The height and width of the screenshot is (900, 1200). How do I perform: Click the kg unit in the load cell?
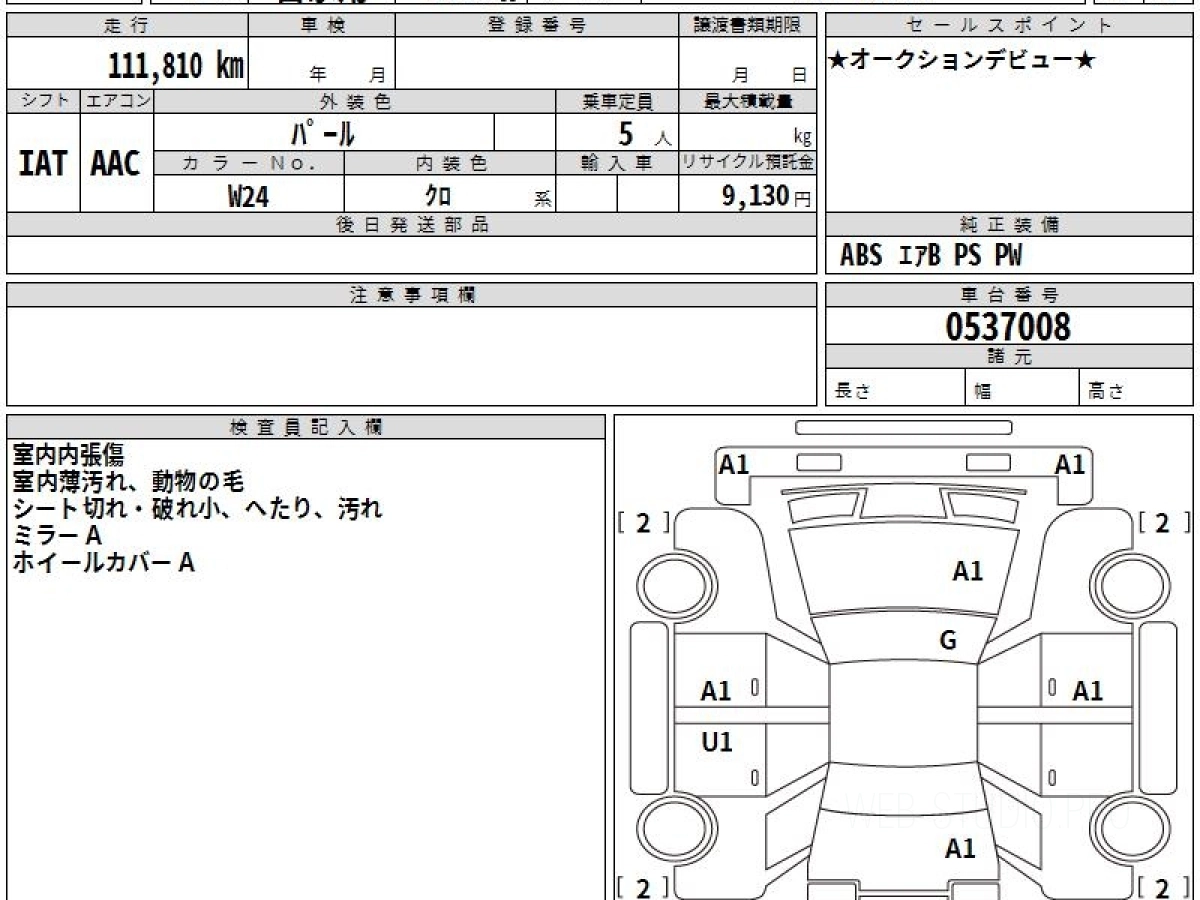[x=802, y=138]
